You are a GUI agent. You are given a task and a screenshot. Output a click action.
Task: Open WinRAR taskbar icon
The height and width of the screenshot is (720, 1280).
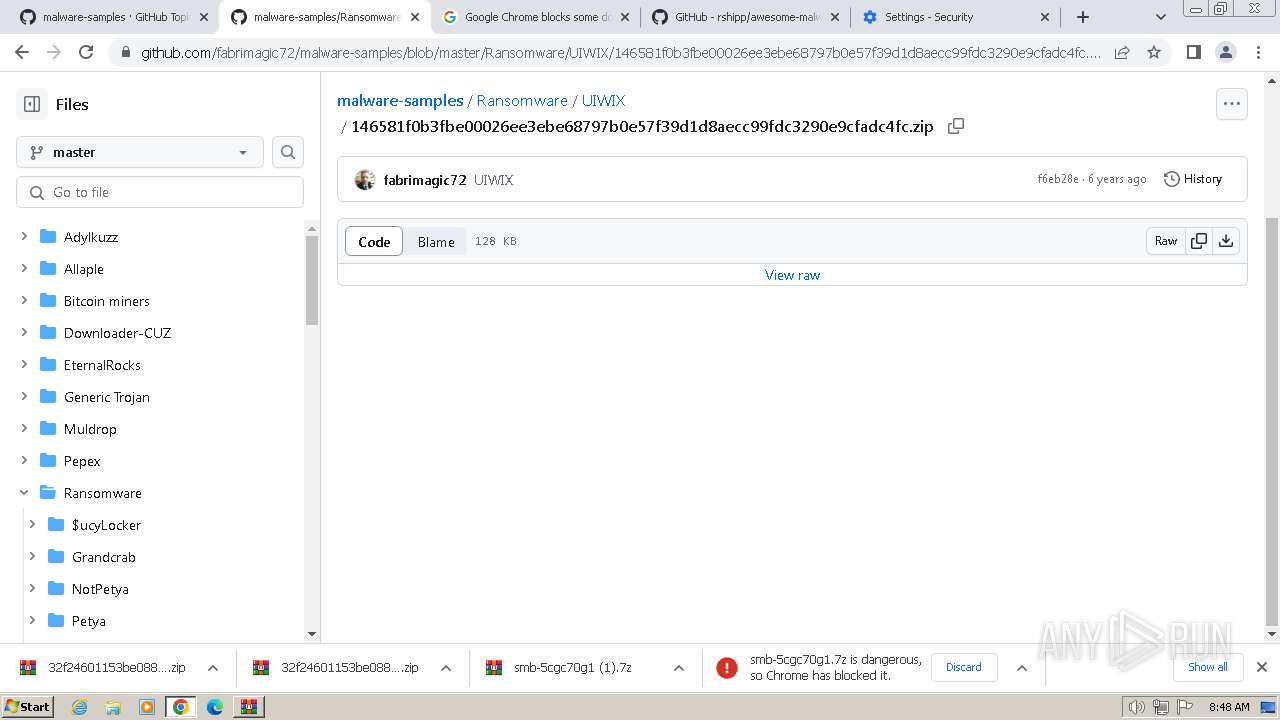click(248, 707)
